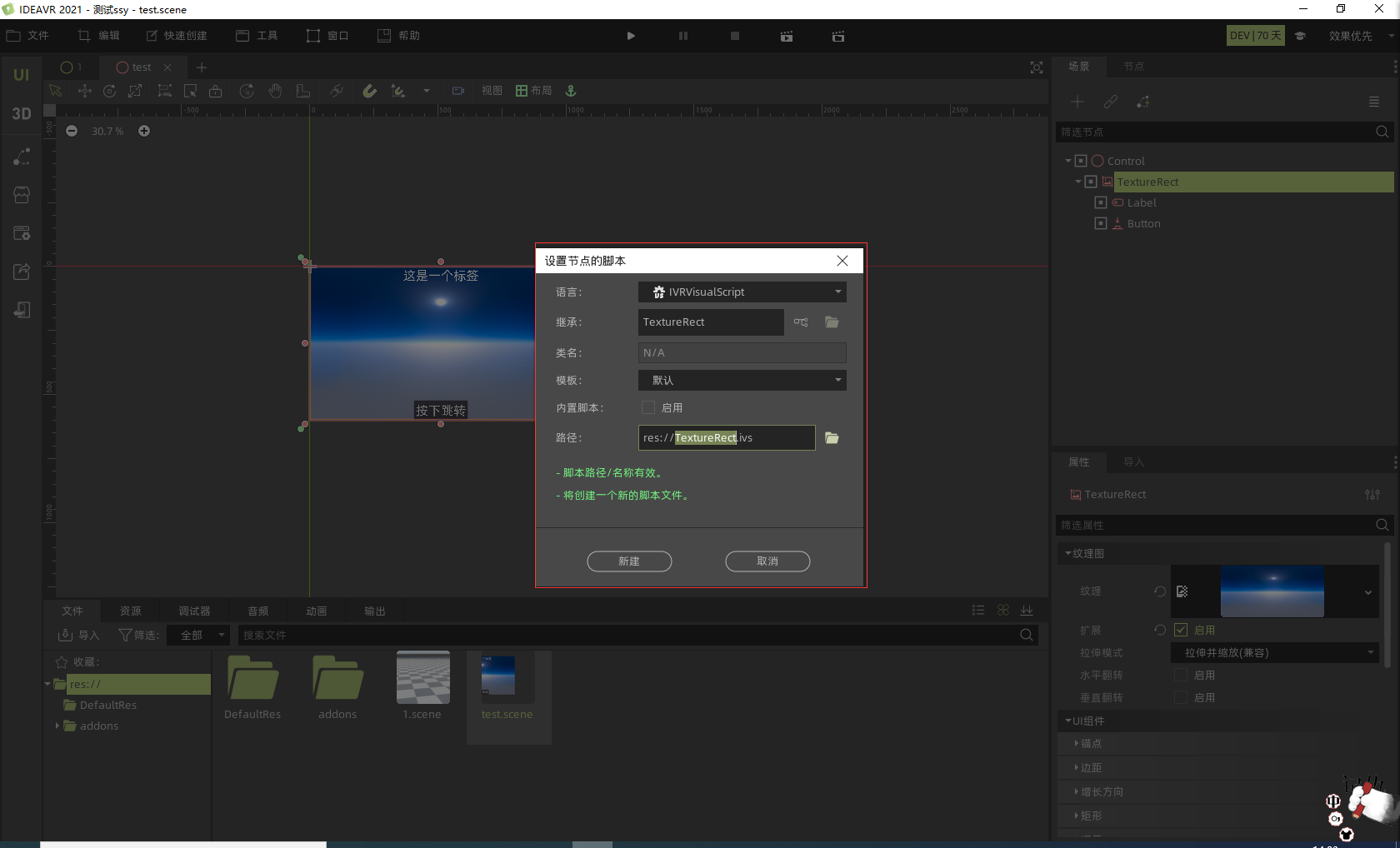Switch to the 动画 tab
The image size is (1400, 848).
click(317, 611)
